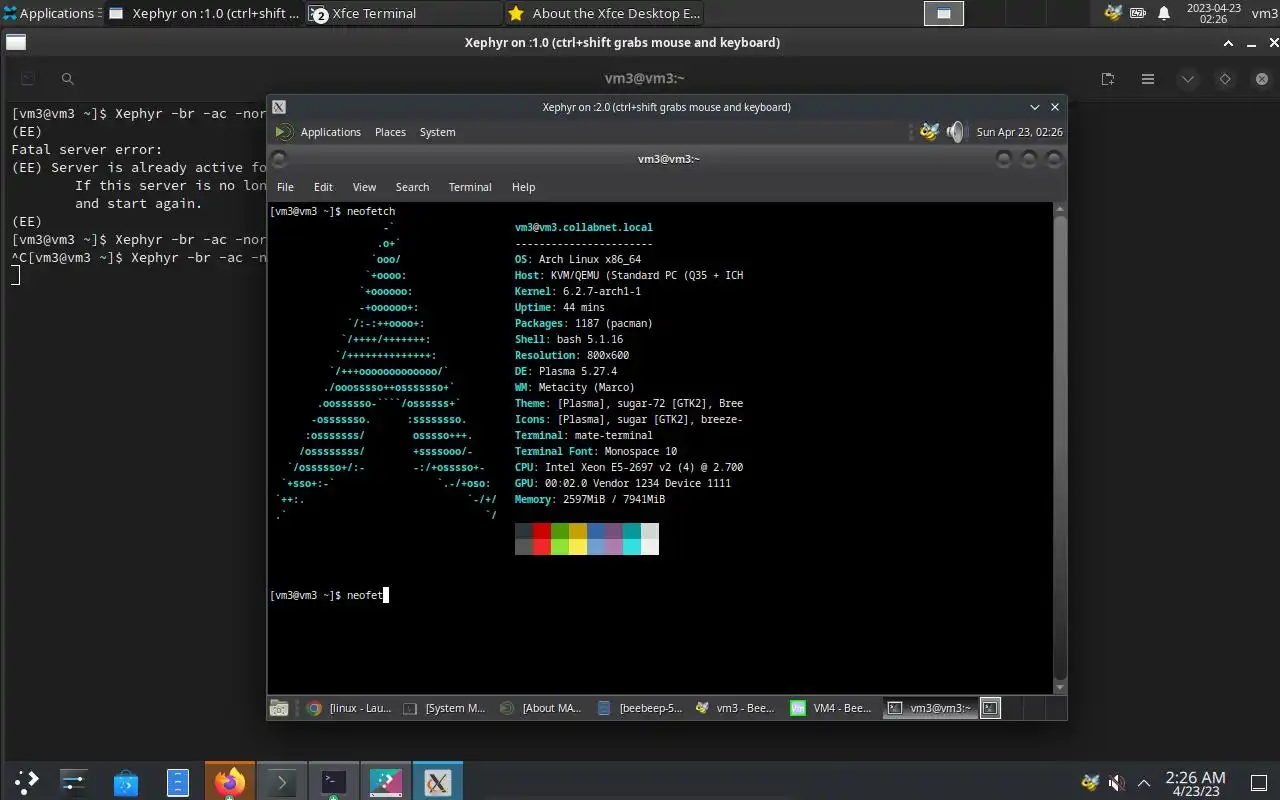Mute audio via the KDE tray volume icon
The height and width of the screenshot is (800, 1280).
tap(1117, 782)
